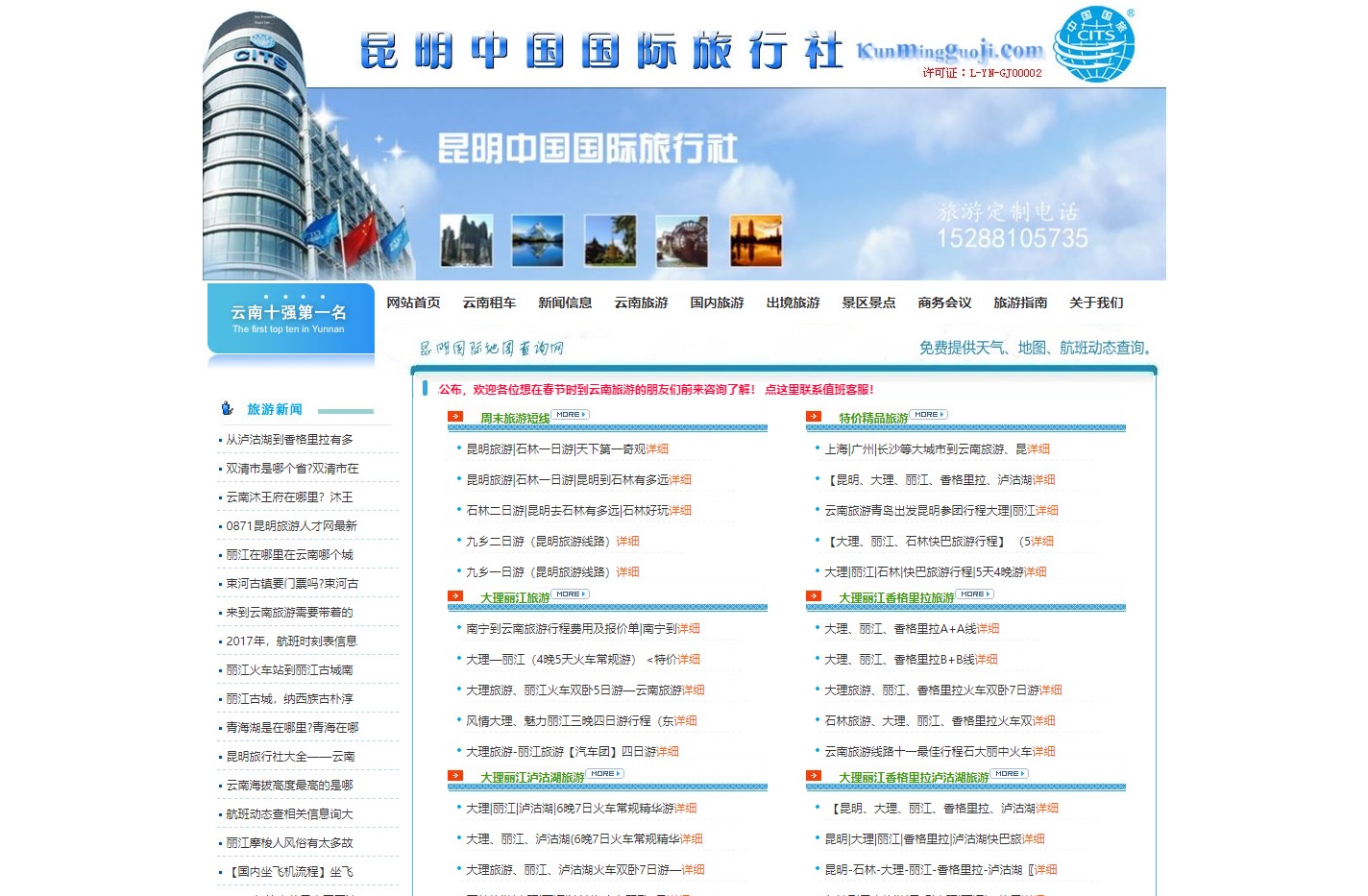Click red arrow icon beside 大理丽江旅游 heading
The image size is (1368, 896).
point(455,596)
